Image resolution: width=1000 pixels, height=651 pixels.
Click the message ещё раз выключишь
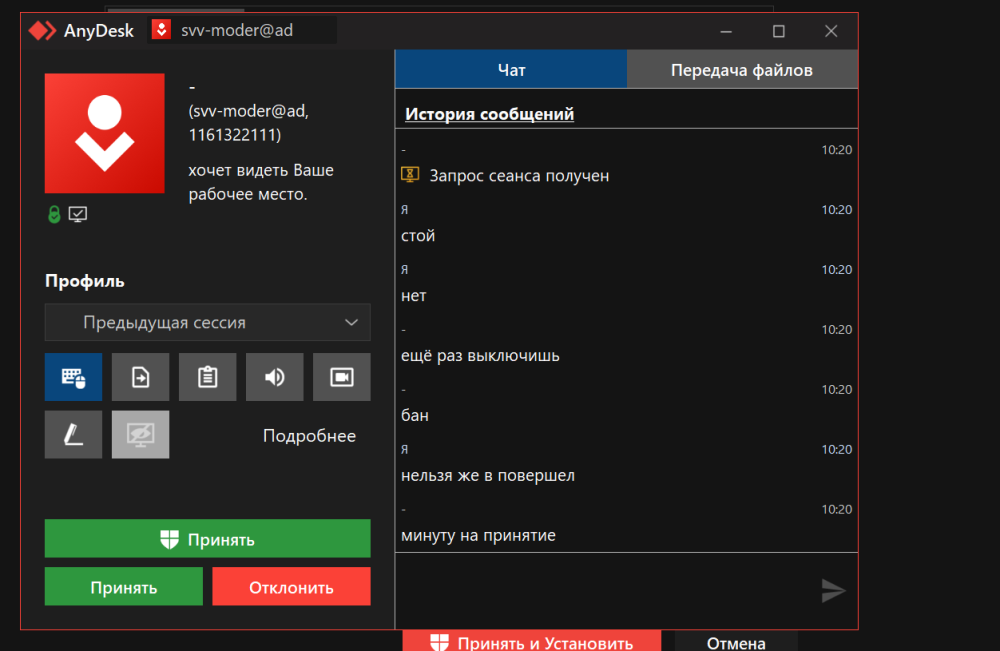(480, 355)
